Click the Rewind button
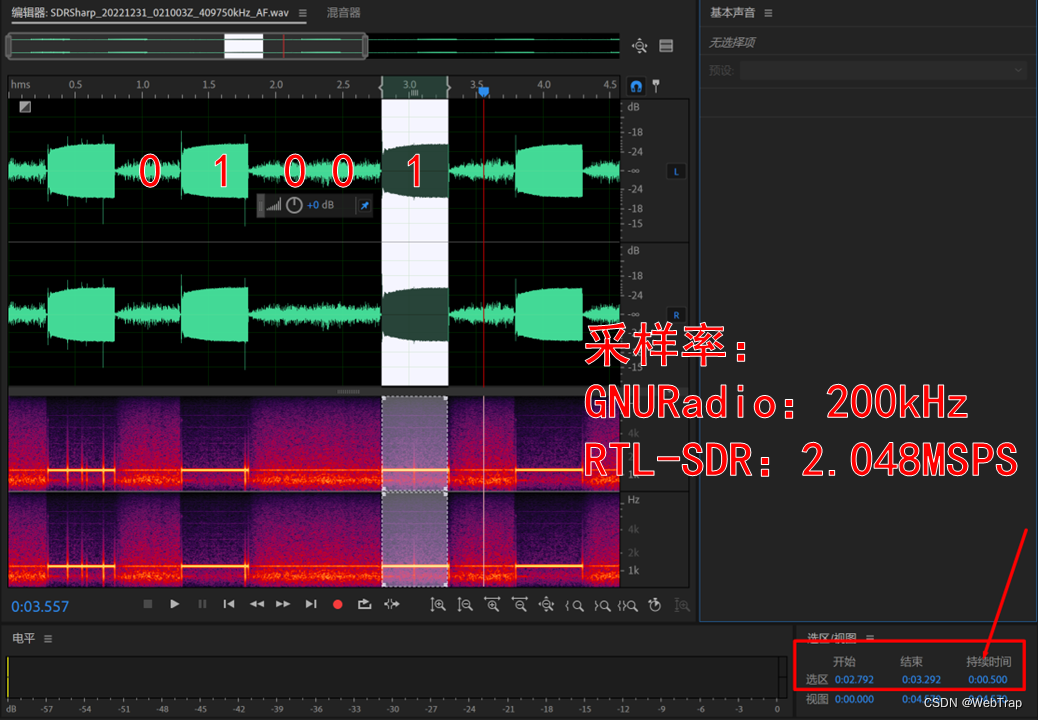 [256, 604]
